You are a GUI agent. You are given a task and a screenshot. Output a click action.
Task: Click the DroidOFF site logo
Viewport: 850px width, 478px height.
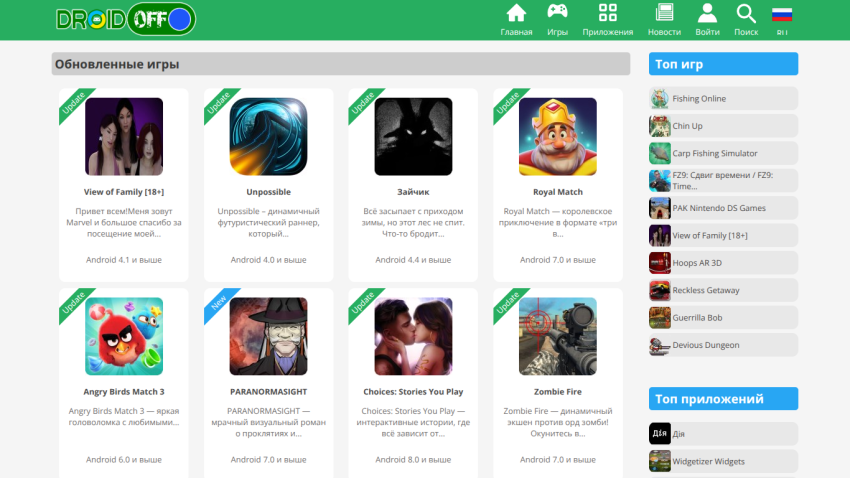[x=126, y=20]
